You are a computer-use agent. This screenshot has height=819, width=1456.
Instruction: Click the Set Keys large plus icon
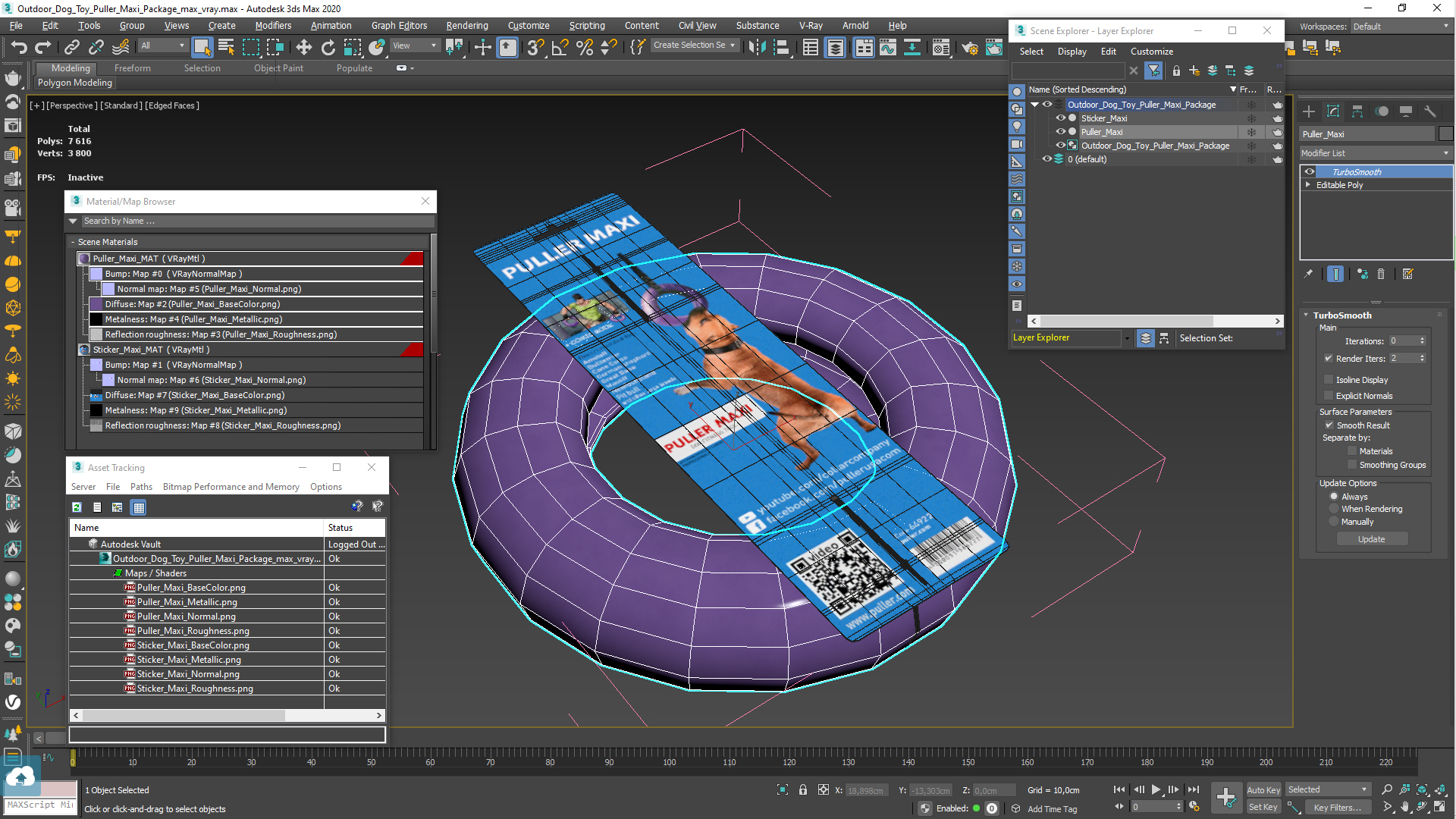click(1226, 797)
